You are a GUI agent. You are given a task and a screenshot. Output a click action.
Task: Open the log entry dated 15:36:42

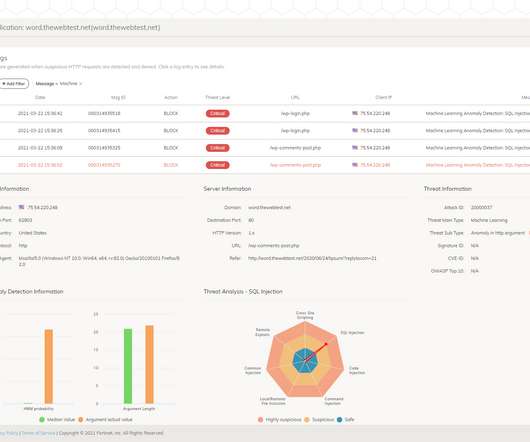(265, 114)
